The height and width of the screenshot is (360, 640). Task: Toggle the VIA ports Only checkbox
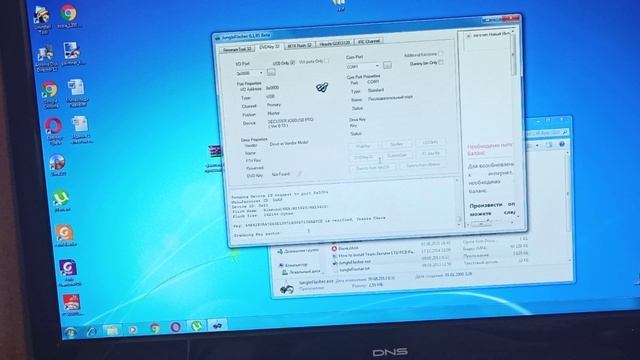327,61
